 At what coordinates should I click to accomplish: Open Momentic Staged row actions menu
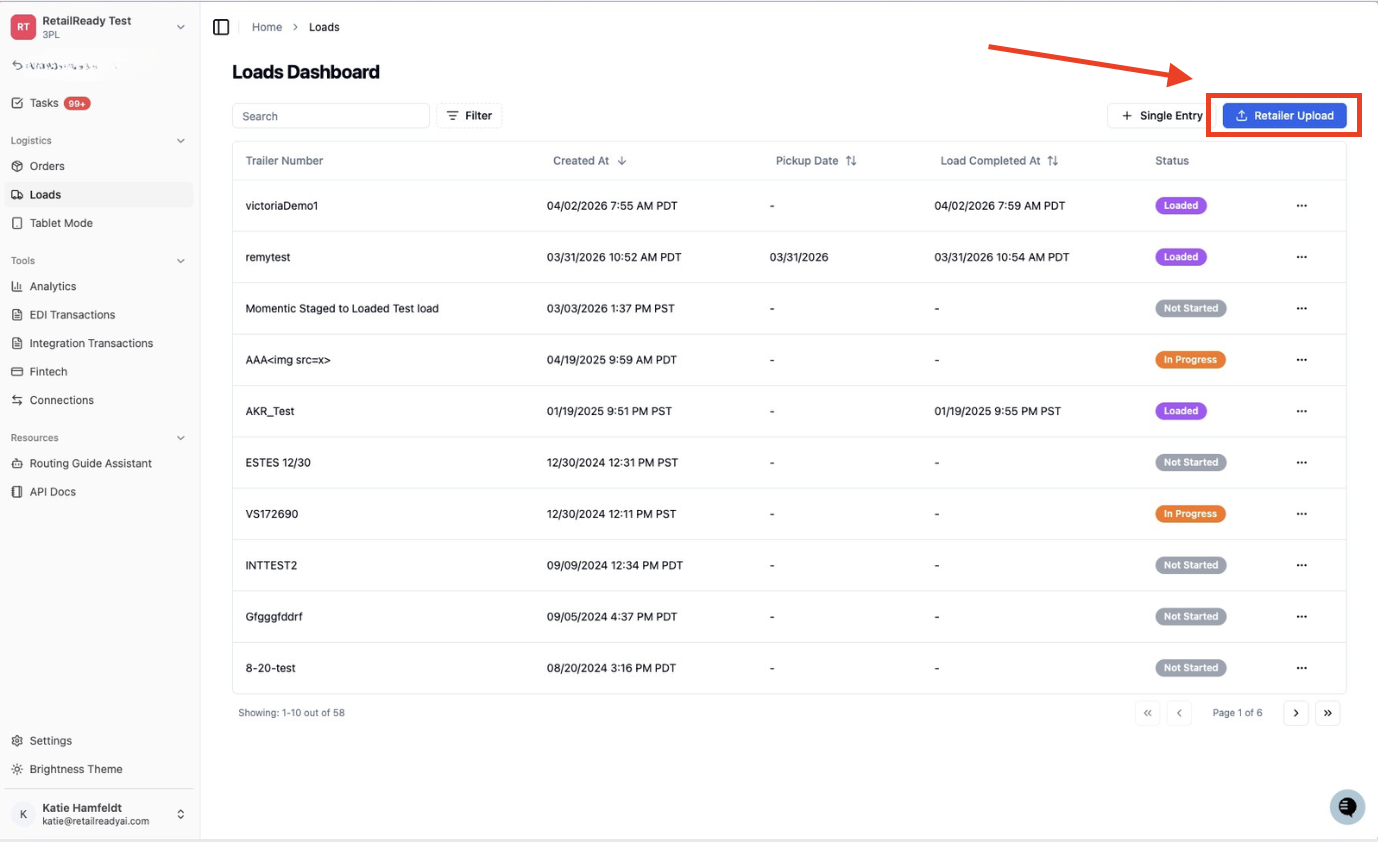[1301, 308]
